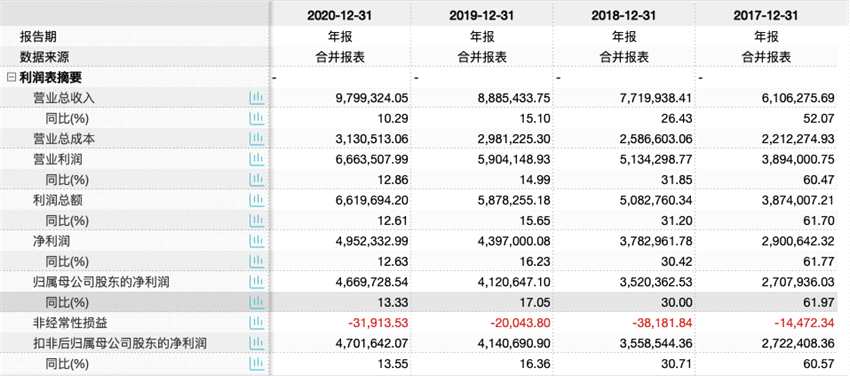Open chart icon for 利润总额 row
850x376 pixels.
click(x=256, y=200)
